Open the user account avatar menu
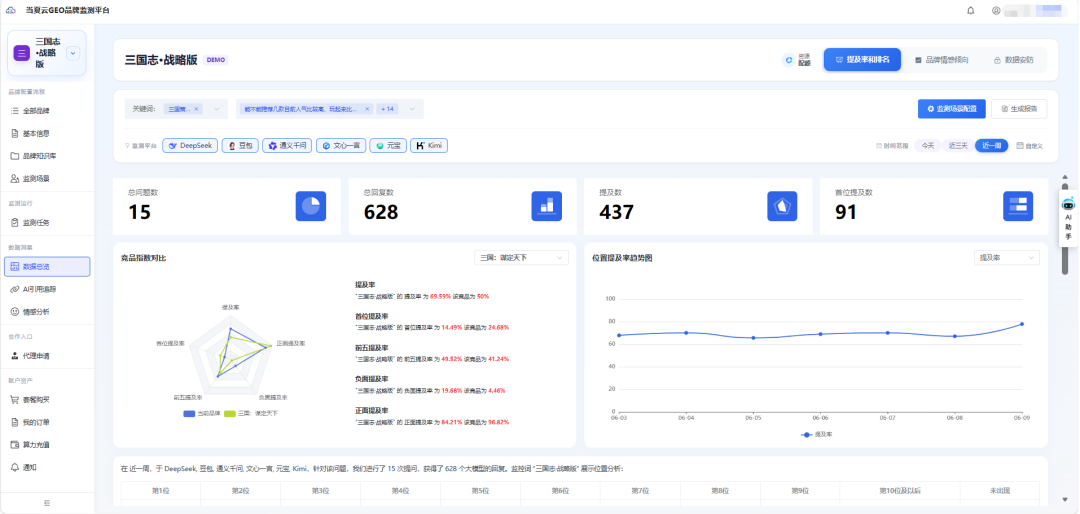Image resolution: width=1080 pixels, height=514 pixels. 996,10
